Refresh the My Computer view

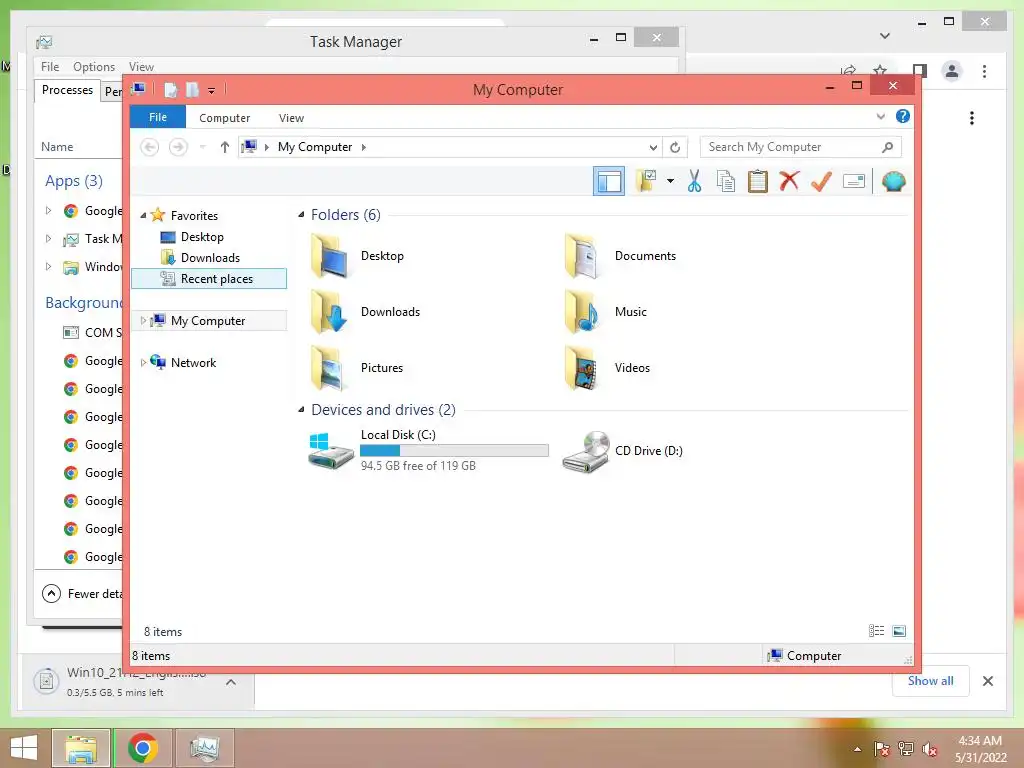coord(675,148)
